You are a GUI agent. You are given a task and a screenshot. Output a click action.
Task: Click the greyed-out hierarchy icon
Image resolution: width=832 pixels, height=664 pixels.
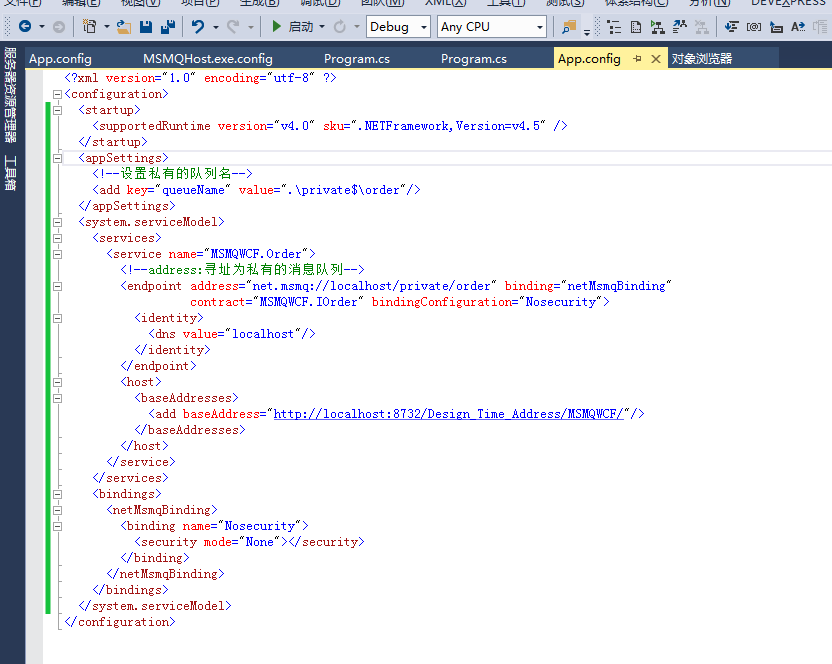701,27
